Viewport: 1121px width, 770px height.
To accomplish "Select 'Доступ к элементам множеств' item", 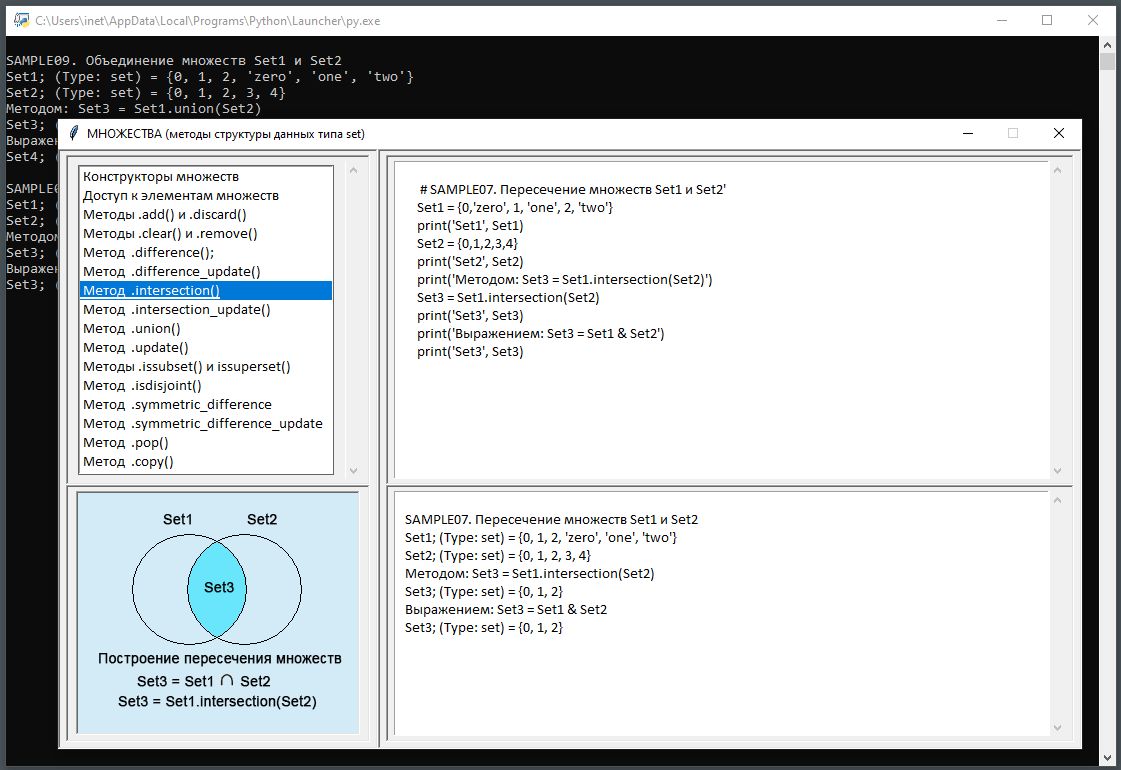I will (181, 196).
